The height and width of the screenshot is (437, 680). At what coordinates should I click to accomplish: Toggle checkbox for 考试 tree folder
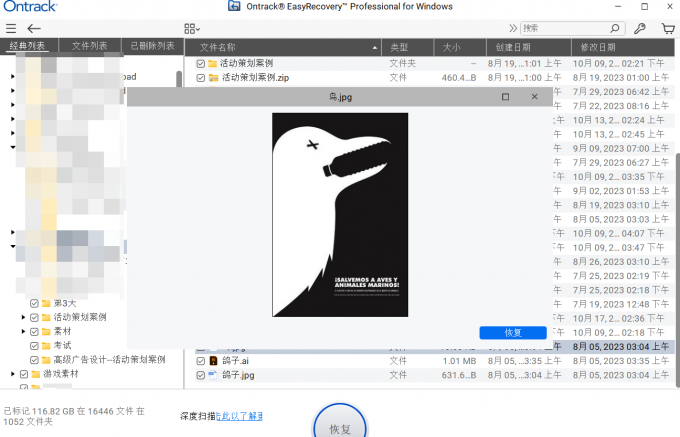pyautogui.click(x=34, y=346)
